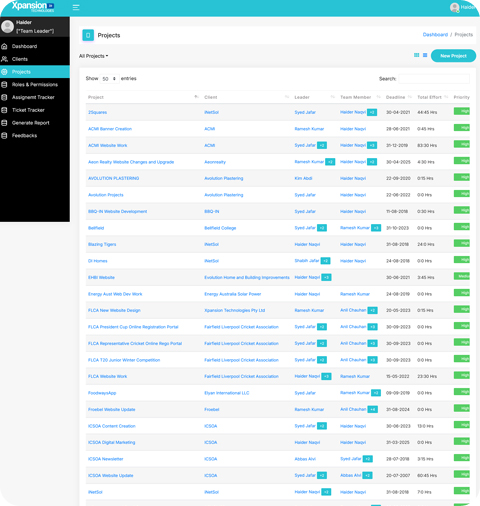Select Roles & Permissions menu item
The image size is (480, 506).
pos(35,85)
